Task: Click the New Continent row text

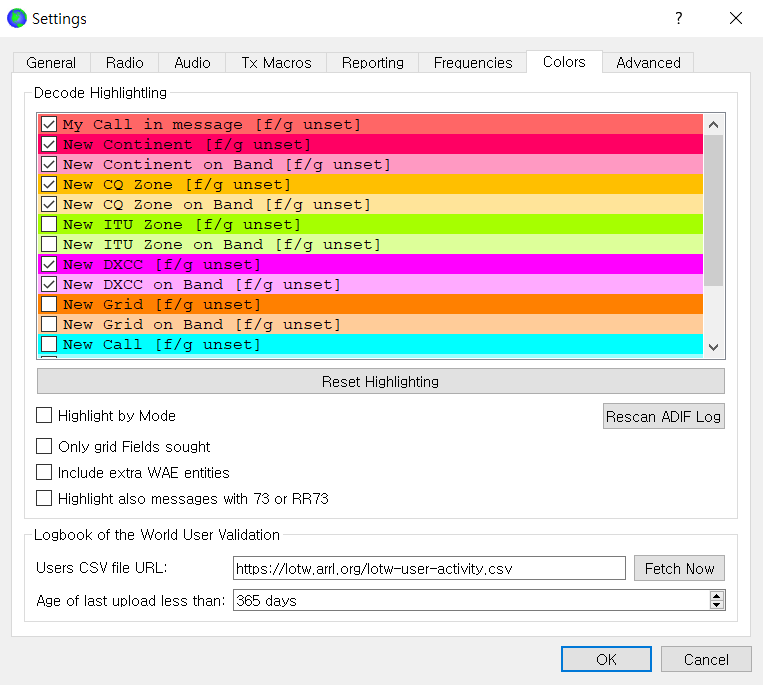Action: pos(187,145)
